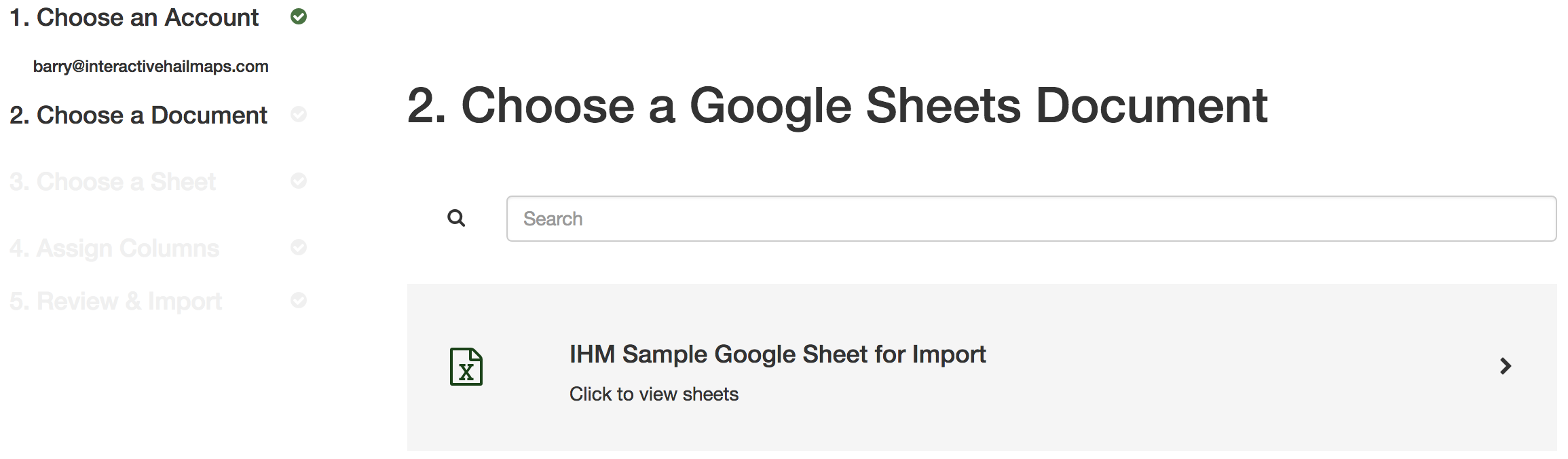Go to step 4 Assign Columns
Viewport: 1568px width, 459px height.
[115, 249]
